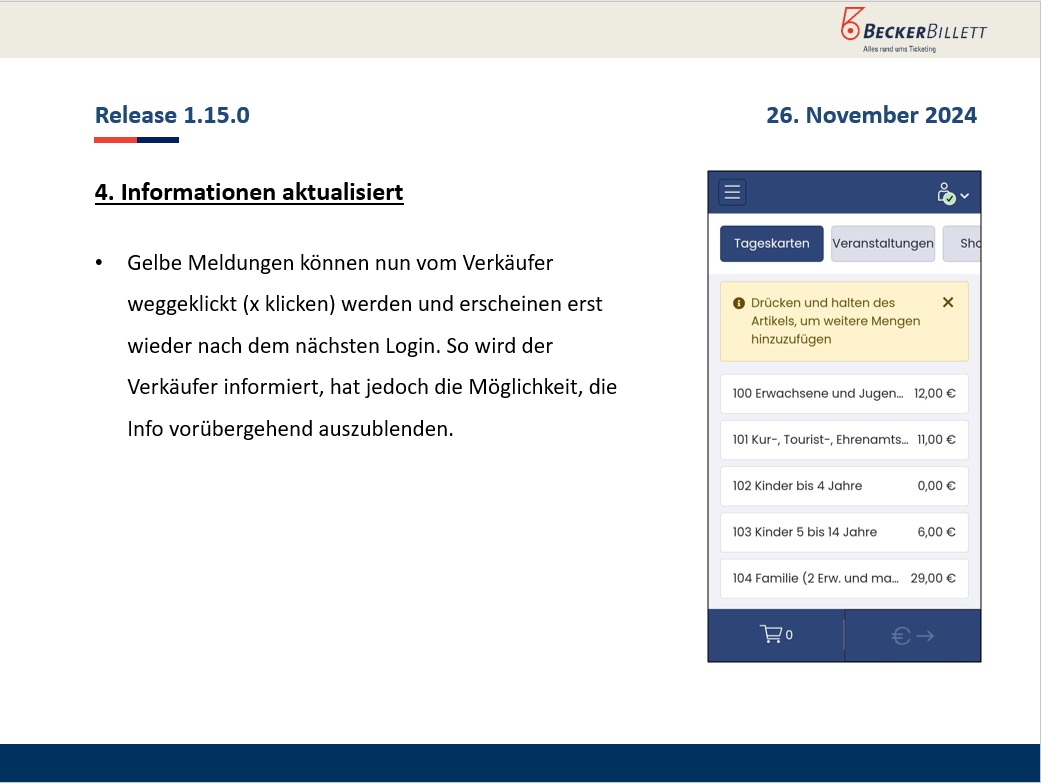Click the heading 4. Informationen aktualisiert
The width and height of the screenshot is (1041, 783).
[249, 192]
